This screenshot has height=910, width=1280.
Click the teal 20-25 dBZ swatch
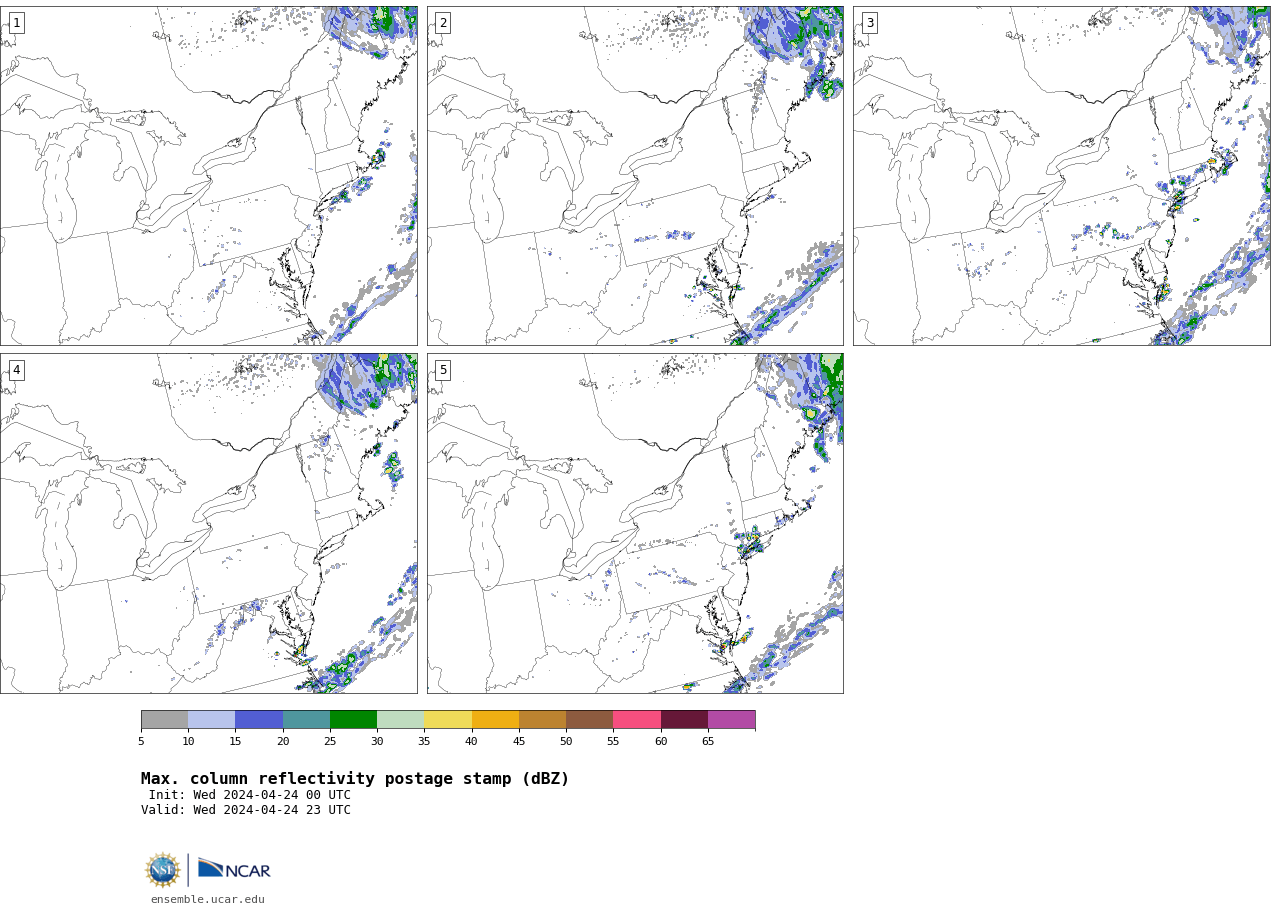pyautogui.click(x=306, y=720)
